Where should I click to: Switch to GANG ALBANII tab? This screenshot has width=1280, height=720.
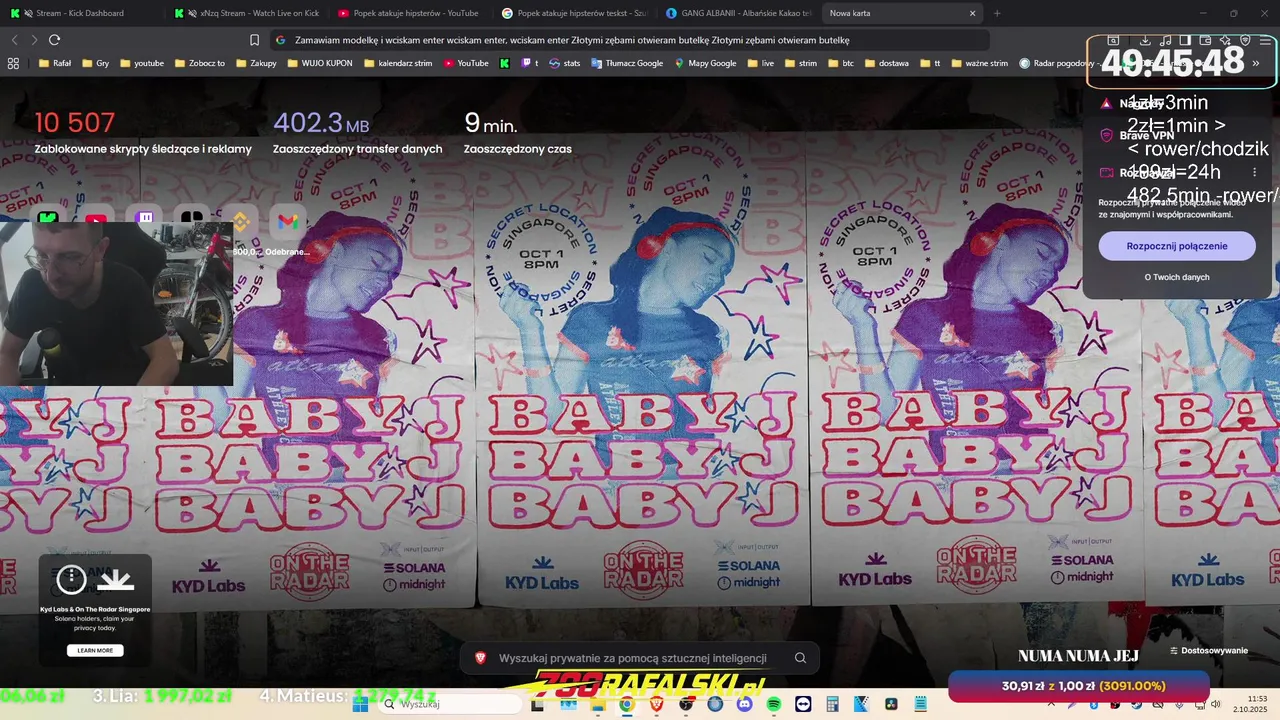tap(738, 13)
